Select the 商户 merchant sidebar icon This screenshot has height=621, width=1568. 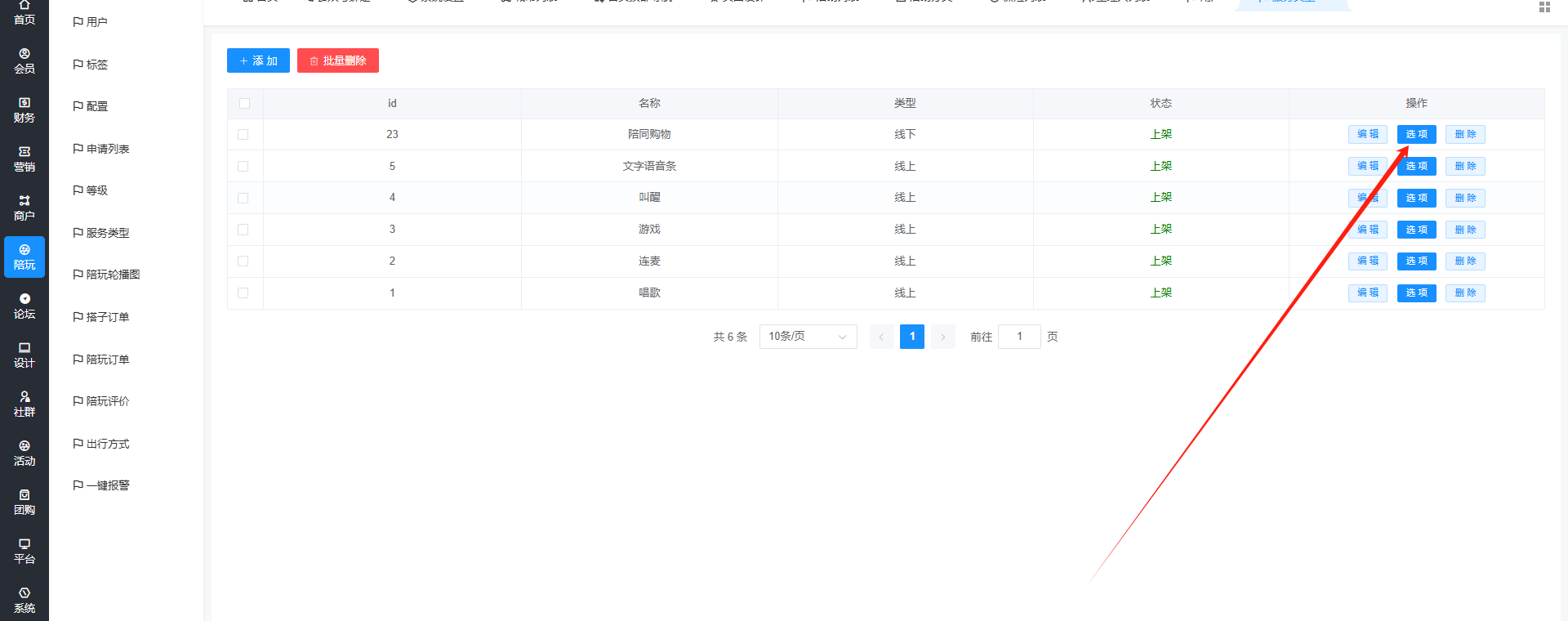point(24,208)
